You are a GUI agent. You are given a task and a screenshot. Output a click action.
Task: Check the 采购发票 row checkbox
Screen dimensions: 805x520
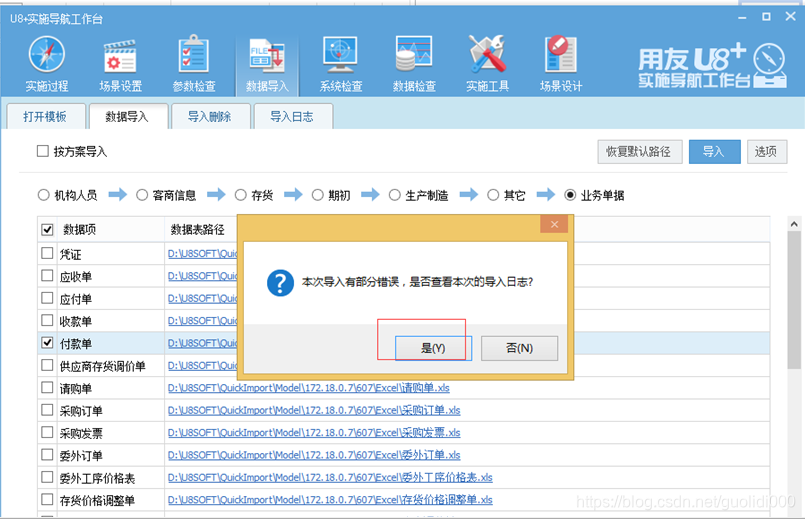47,432
